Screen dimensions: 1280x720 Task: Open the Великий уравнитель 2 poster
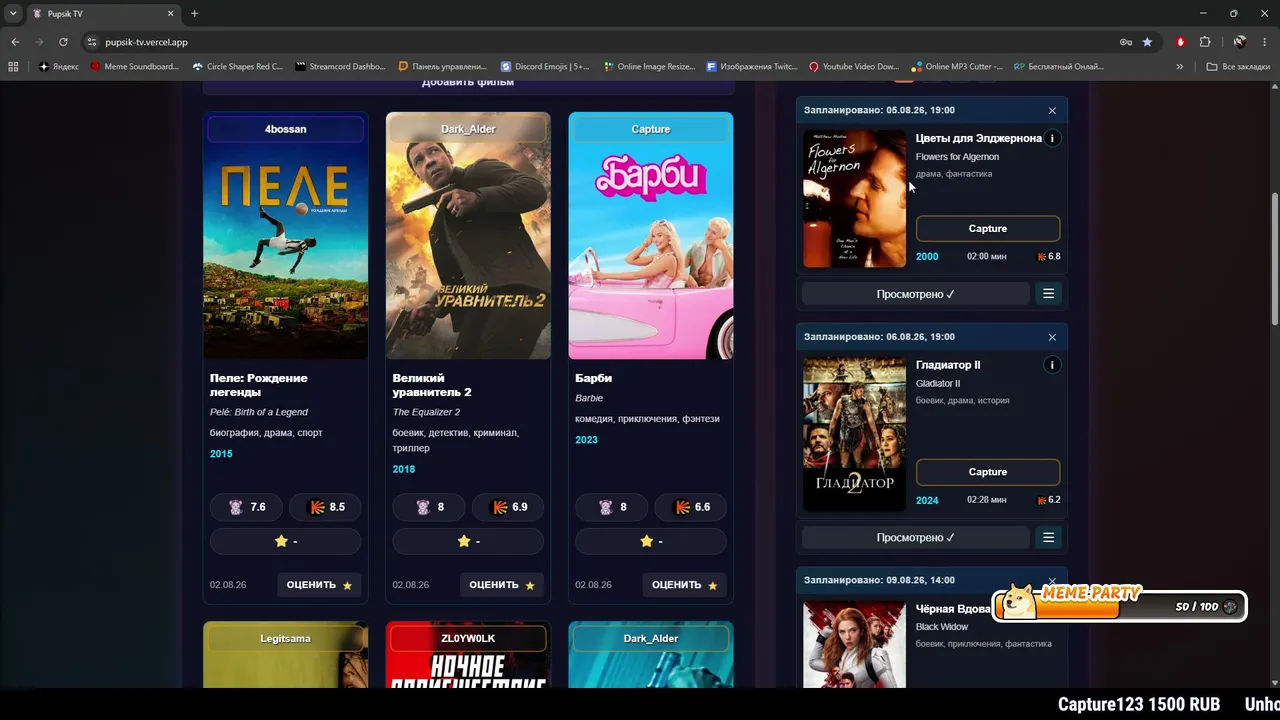pyautogui.click(x=468, y=235)
